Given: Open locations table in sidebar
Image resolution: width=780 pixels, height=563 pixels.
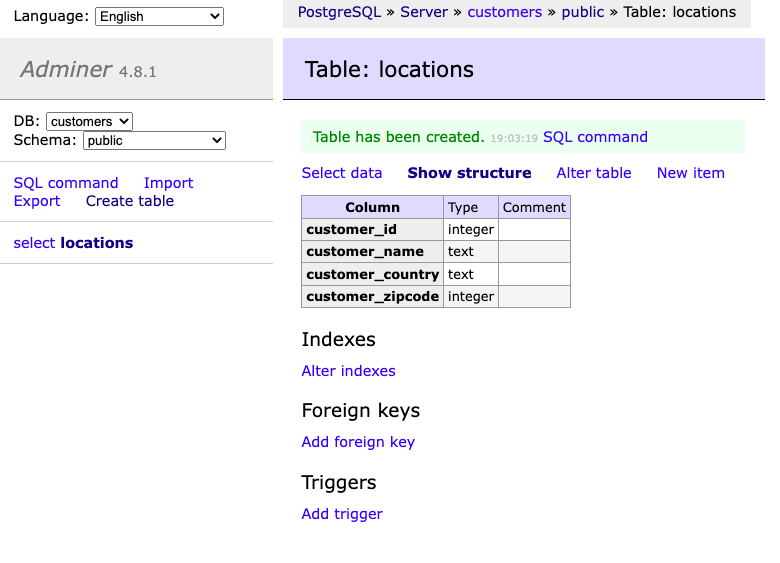Looking at the screenshot, I should coord(97,243).
